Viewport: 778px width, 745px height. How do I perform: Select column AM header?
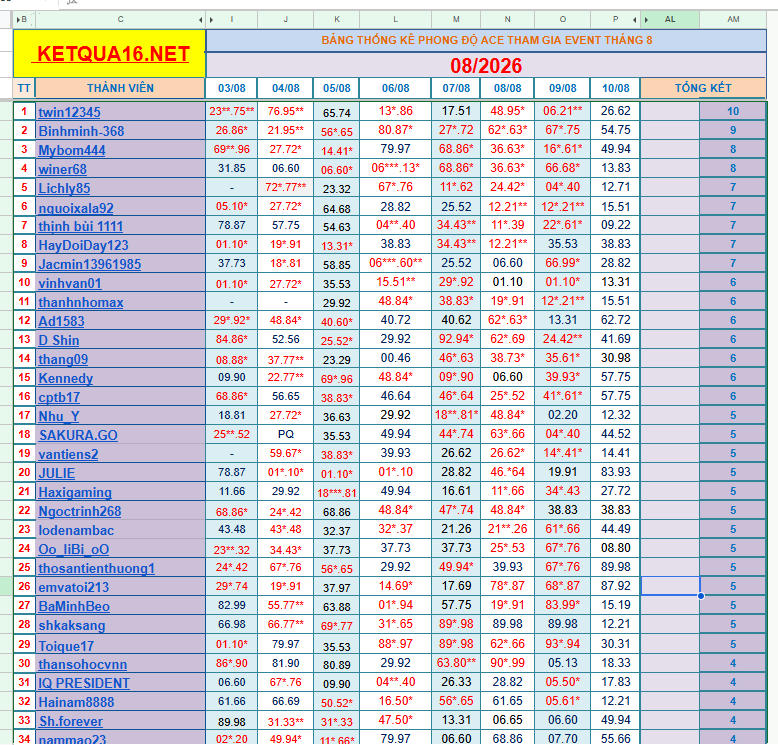click(x=733, y=19)
